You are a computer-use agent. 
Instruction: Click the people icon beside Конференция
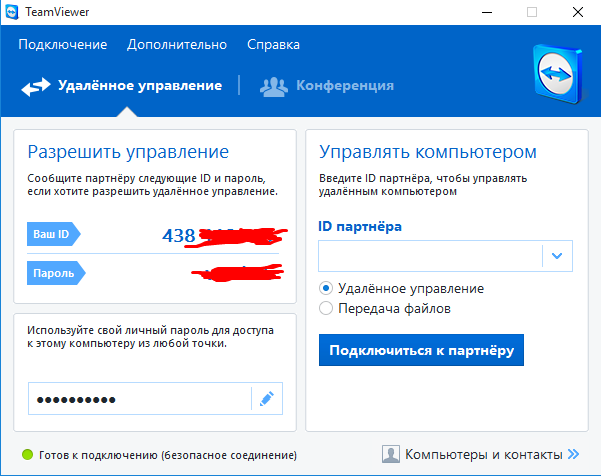(x=274, y=86)
